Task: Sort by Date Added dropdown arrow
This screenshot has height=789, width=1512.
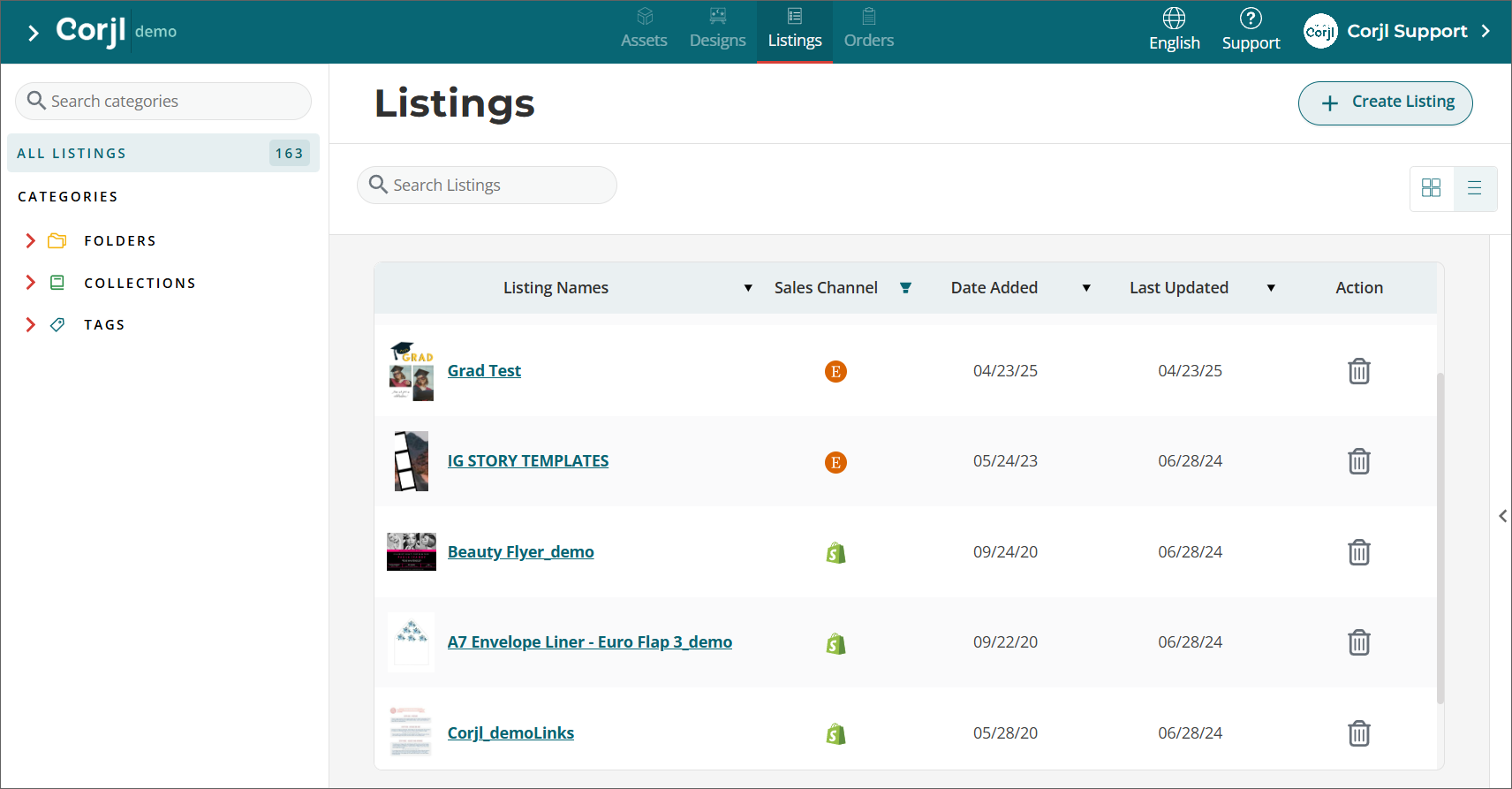Action: point(1086,288)
